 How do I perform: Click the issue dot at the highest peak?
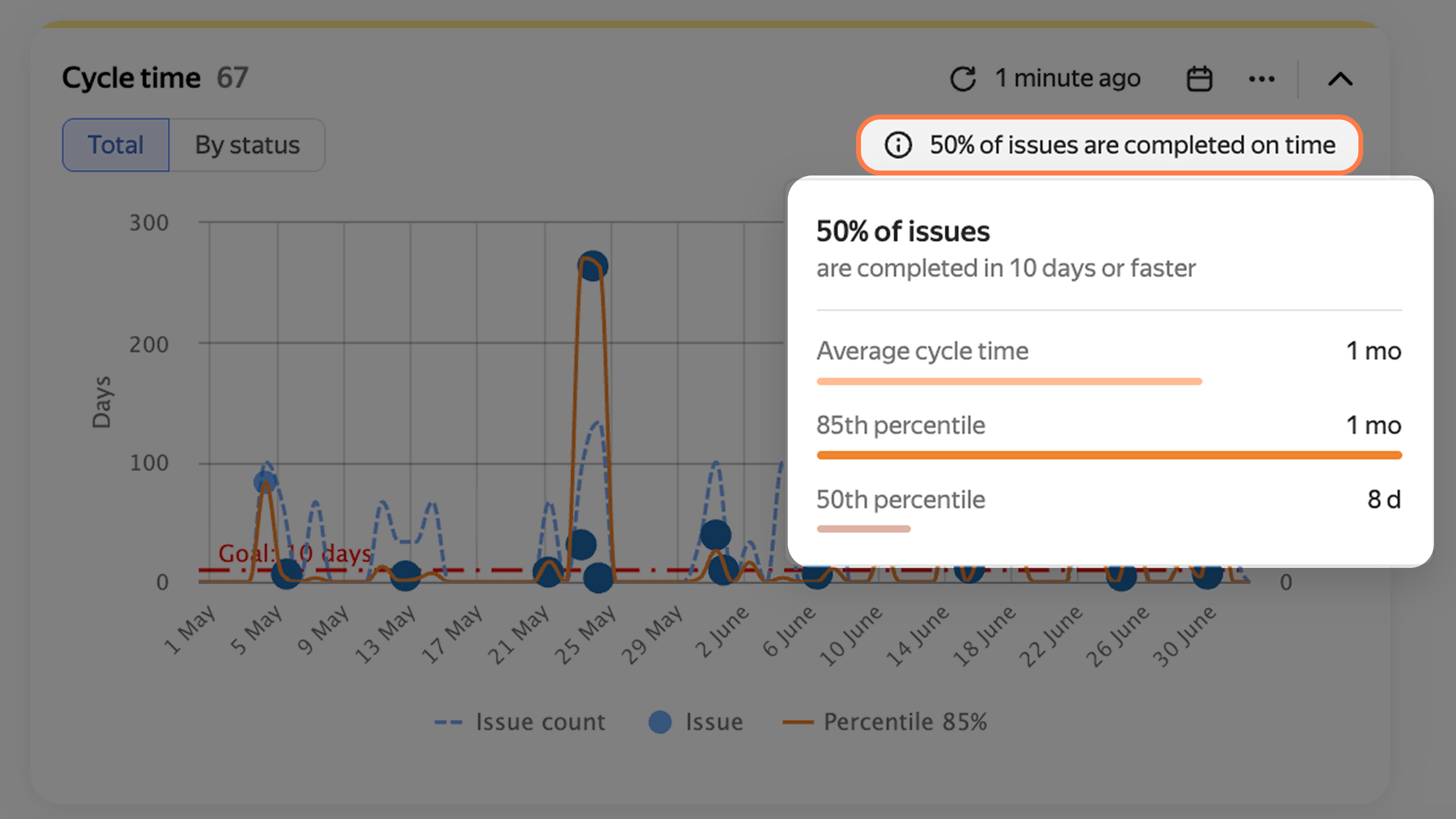point(592,266)
